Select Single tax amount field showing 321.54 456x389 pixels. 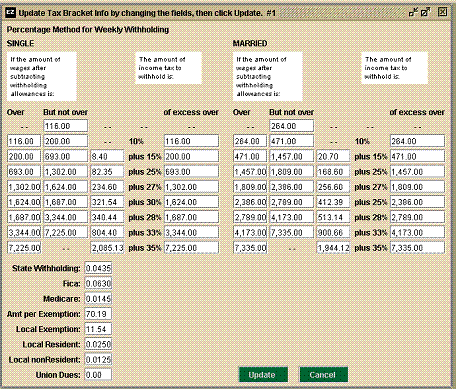pyautogui.click(x=107, y=202)
